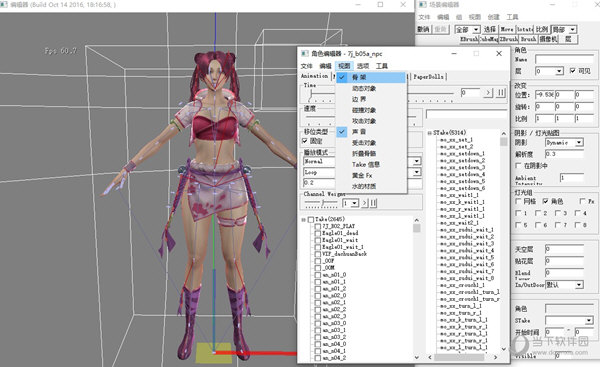Viewport: 600px width, 367px height.
Task: Open the In/OutDoor 默认 dropdown
Action: click(x=579, y=285)
